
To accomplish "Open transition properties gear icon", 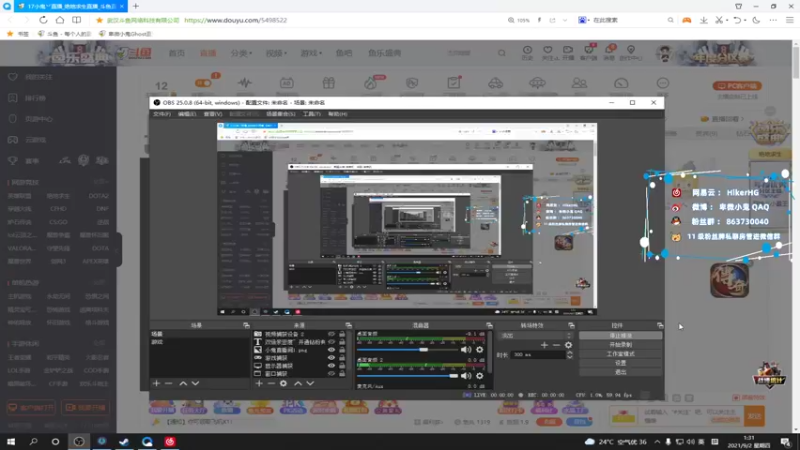I will coord(568,345).
